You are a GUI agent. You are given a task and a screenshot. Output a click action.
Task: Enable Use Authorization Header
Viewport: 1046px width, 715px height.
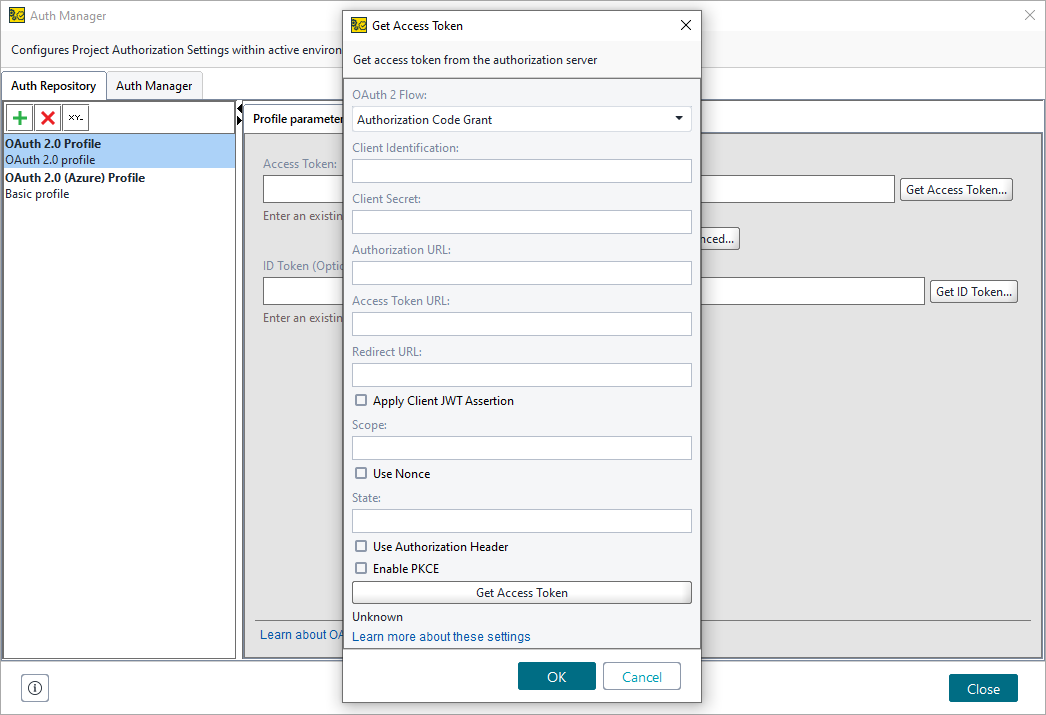361,546
